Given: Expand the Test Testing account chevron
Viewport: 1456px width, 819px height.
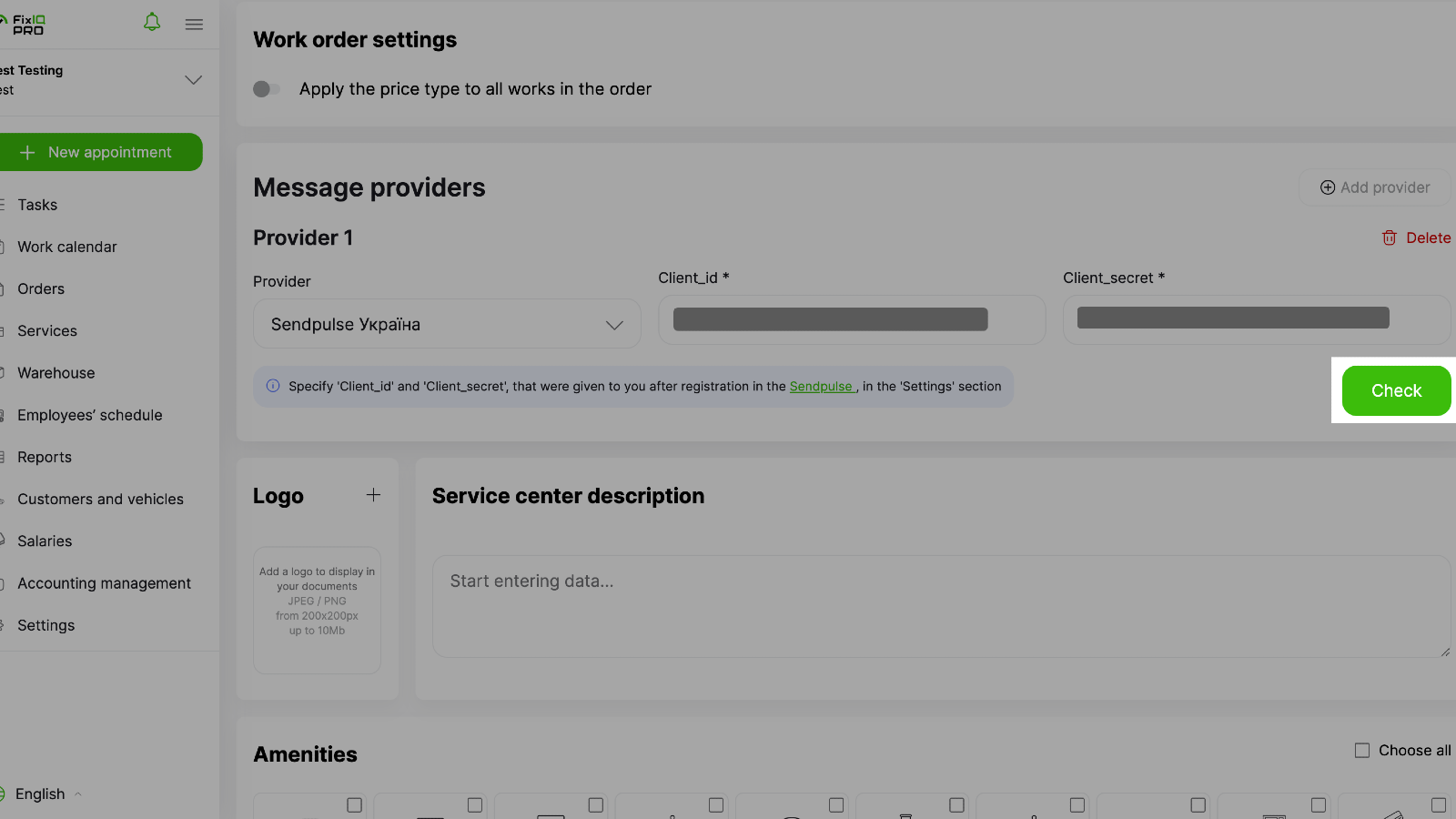Looking at the screenshot, I should [x=193, y=80].
